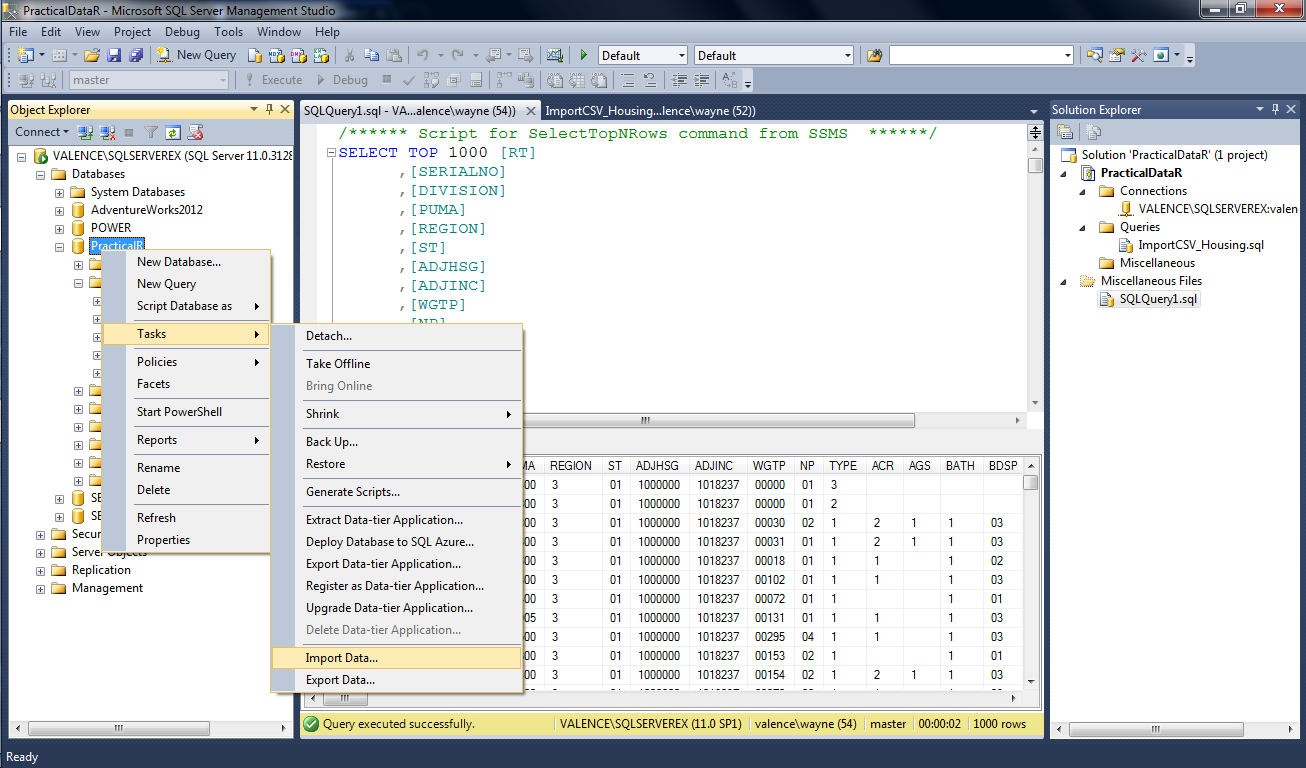Select Take Offline menu entry
The image size is (1306, 768).
coord(397,364)
